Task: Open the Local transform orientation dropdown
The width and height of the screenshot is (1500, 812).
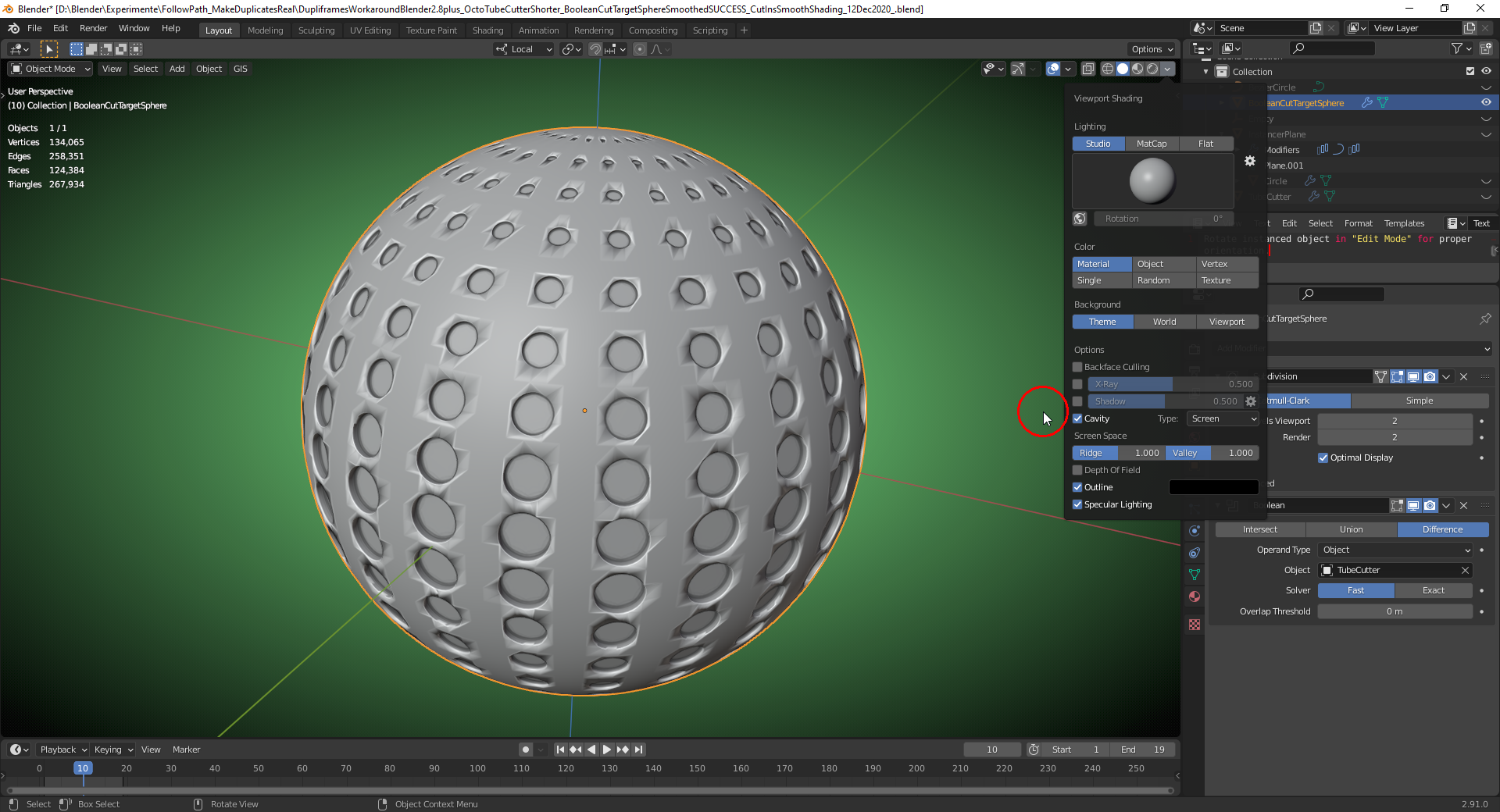Action: point(524,49)
